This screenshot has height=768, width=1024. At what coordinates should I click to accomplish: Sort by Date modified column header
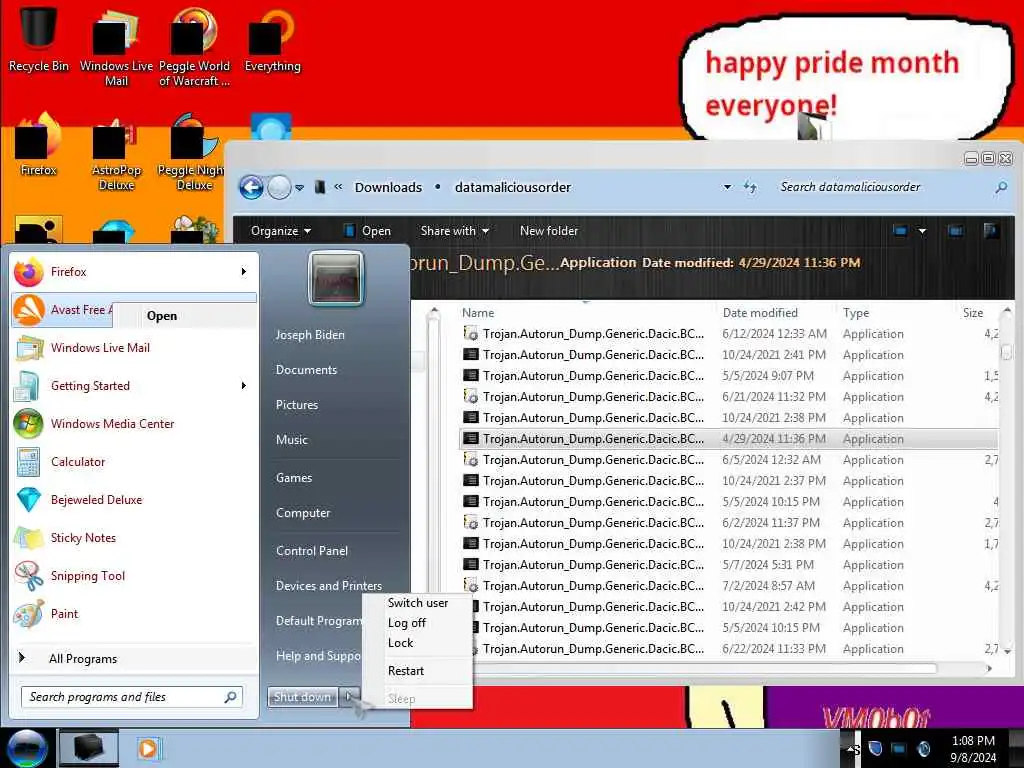coord(760,313)
